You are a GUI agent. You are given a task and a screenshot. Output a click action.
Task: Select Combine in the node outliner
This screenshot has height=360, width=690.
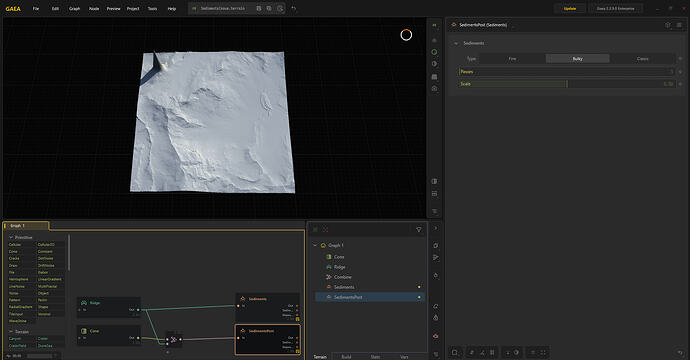pyautogui.click(x=342, y=277)
